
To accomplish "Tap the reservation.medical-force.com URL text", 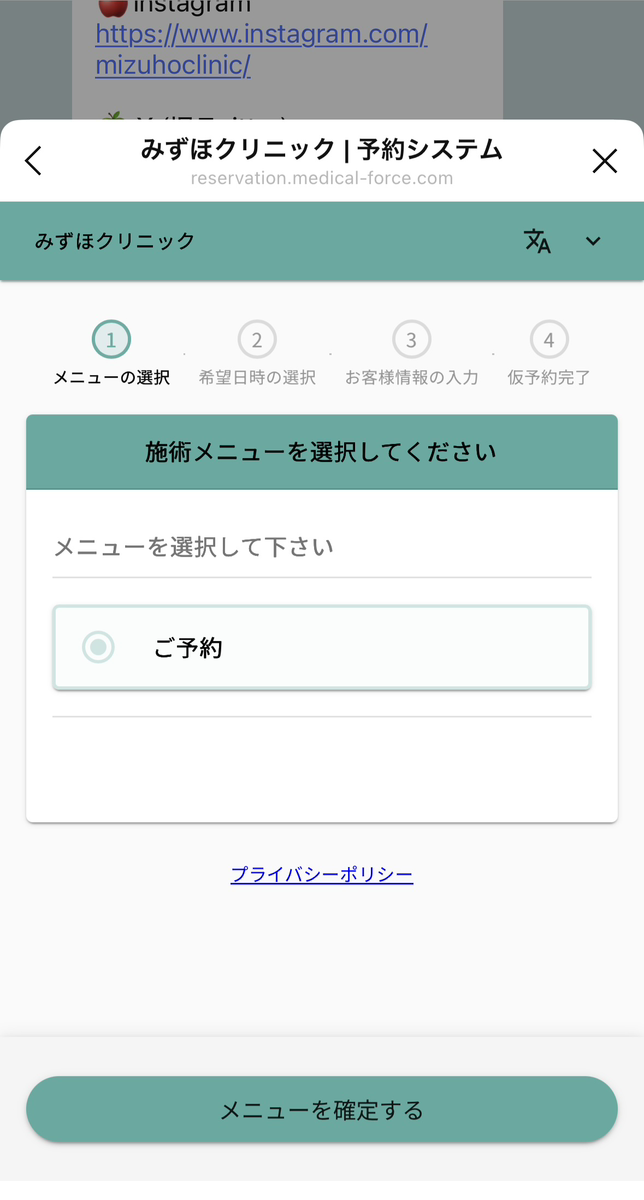I will pos(321,179).
